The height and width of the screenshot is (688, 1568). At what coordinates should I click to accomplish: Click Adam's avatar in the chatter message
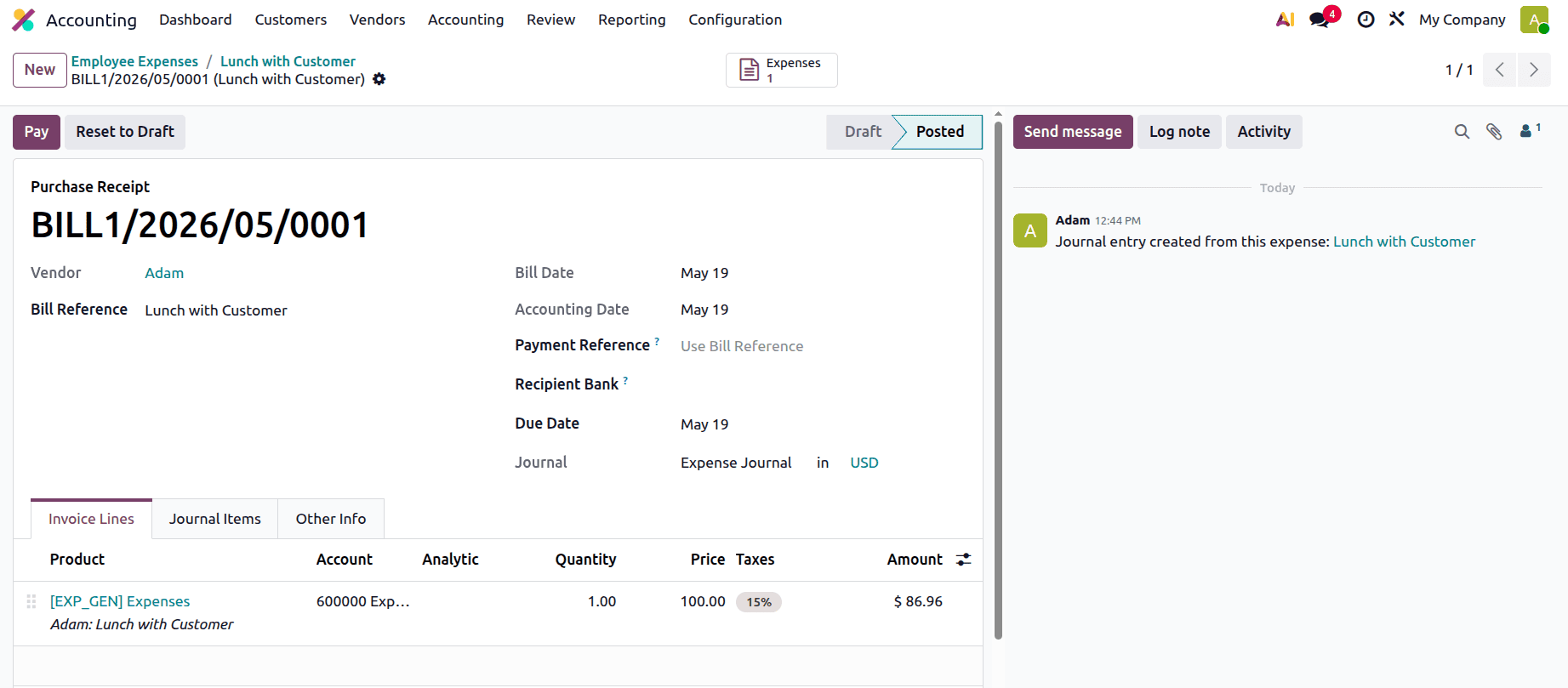click(1030, 230)
